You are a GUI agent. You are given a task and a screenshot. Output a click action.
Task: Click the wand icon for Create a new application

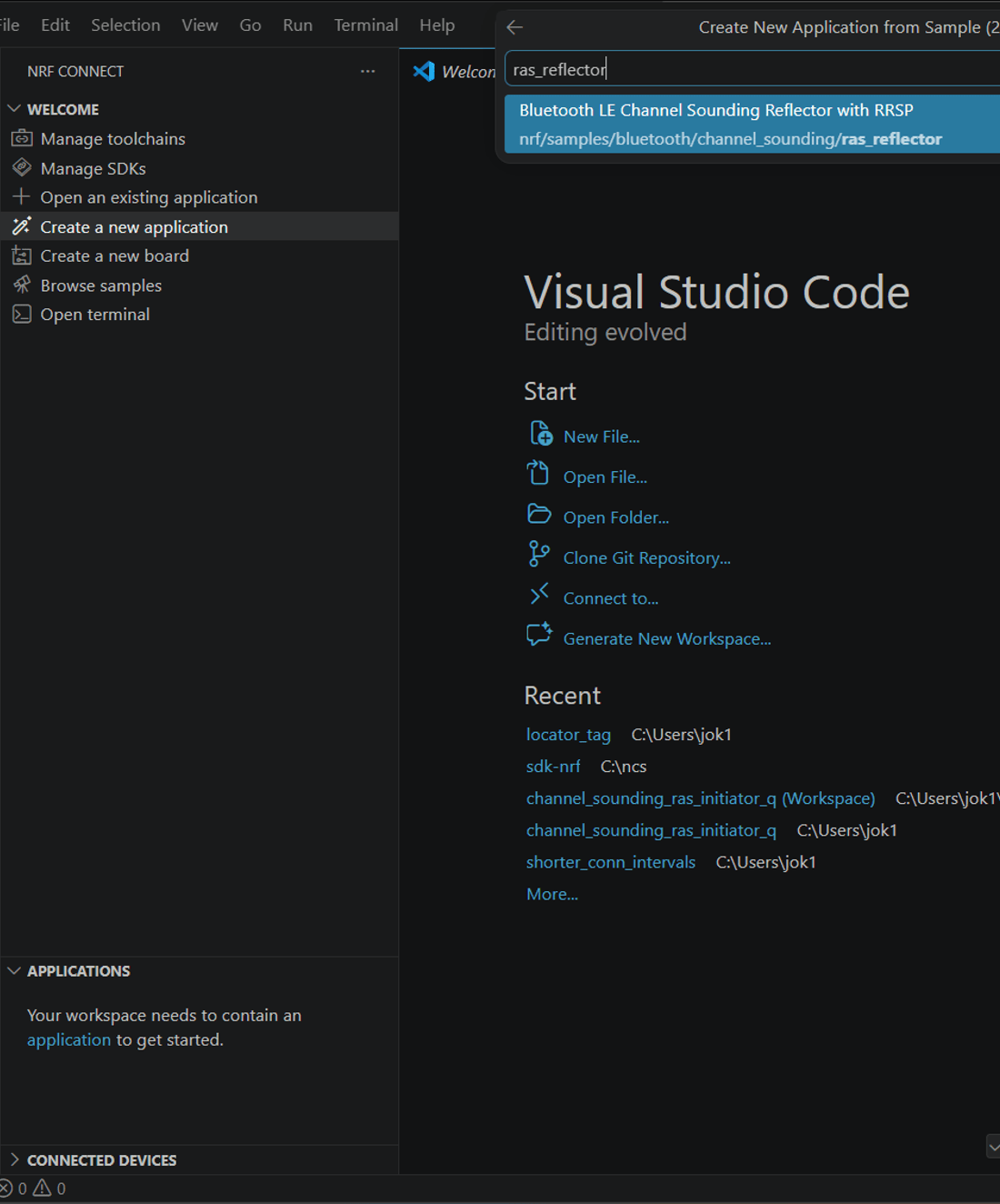22,226
